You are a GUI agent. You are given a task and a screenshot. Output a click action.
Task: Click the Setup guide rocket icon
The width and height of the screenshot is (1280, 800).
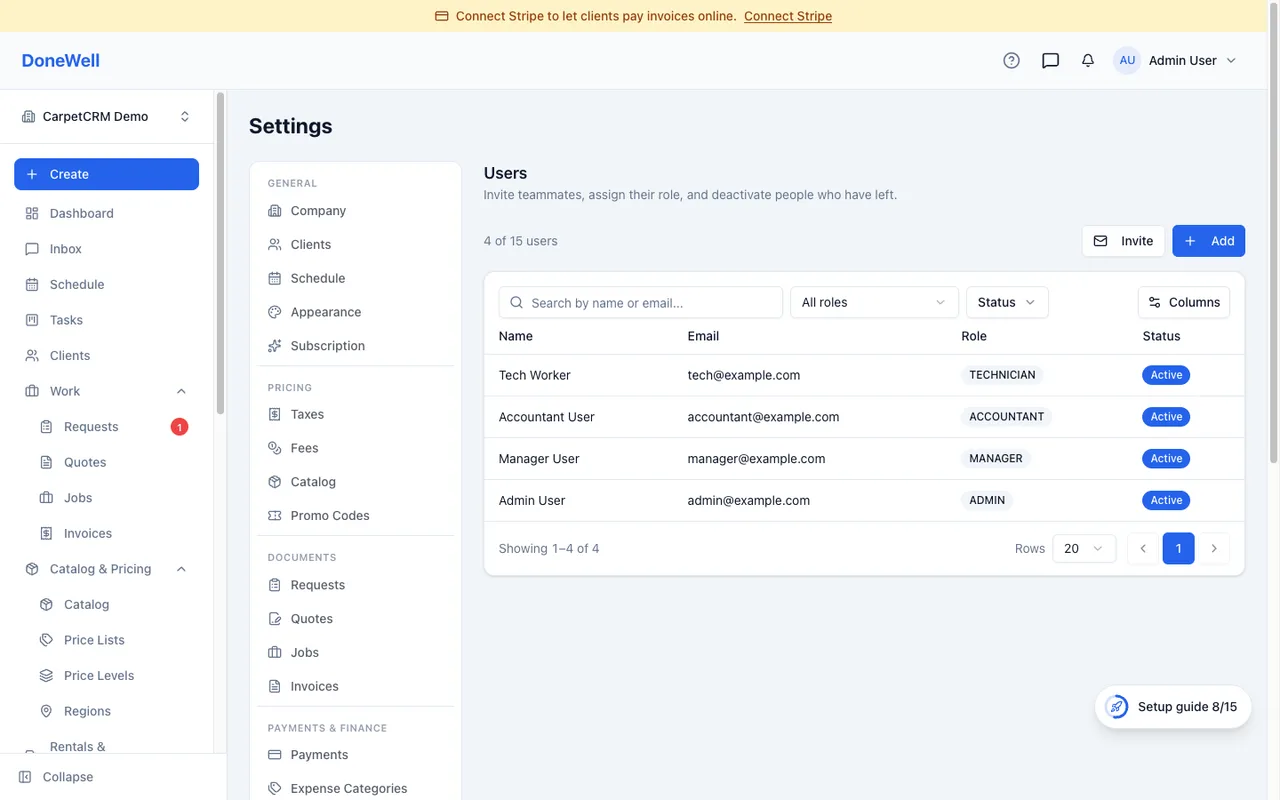[x=1117, y=707]
